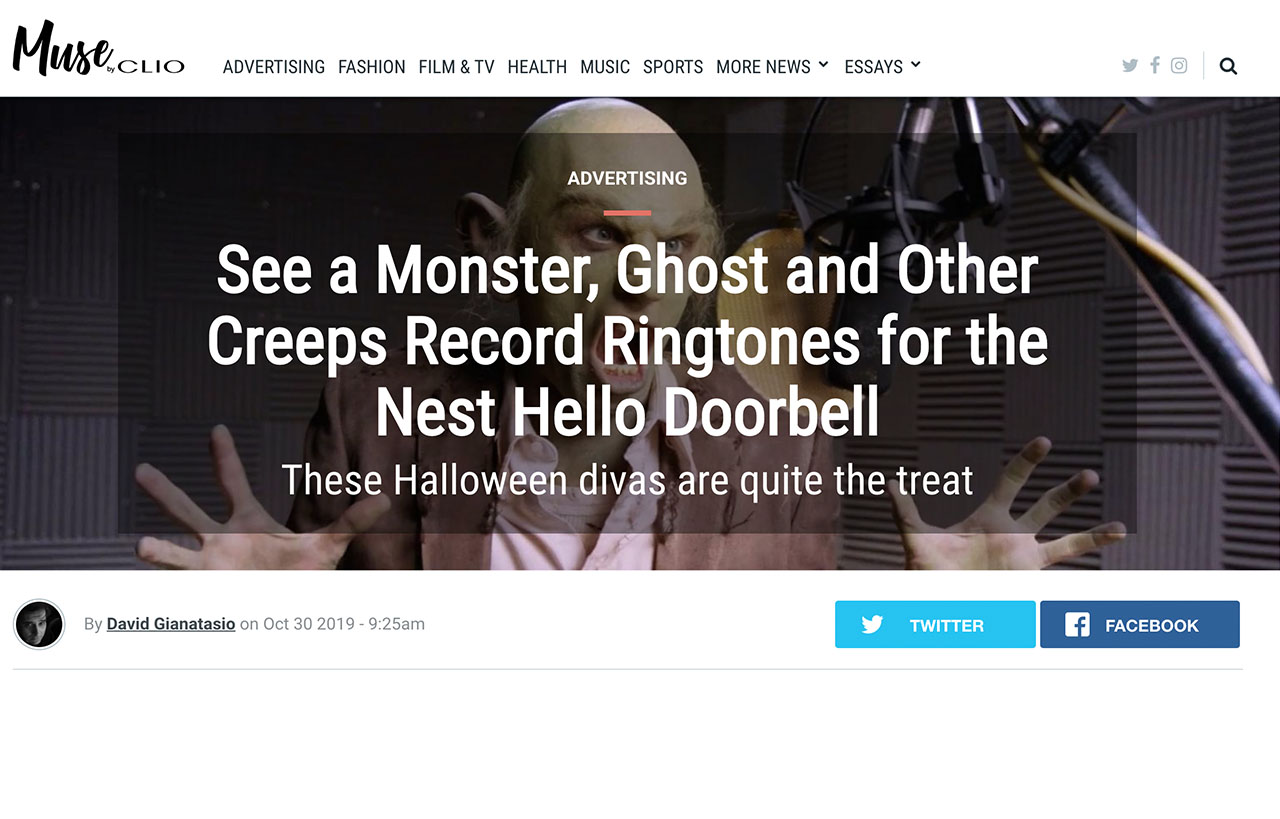Open the Instagram icon in header

(1179, 66)
